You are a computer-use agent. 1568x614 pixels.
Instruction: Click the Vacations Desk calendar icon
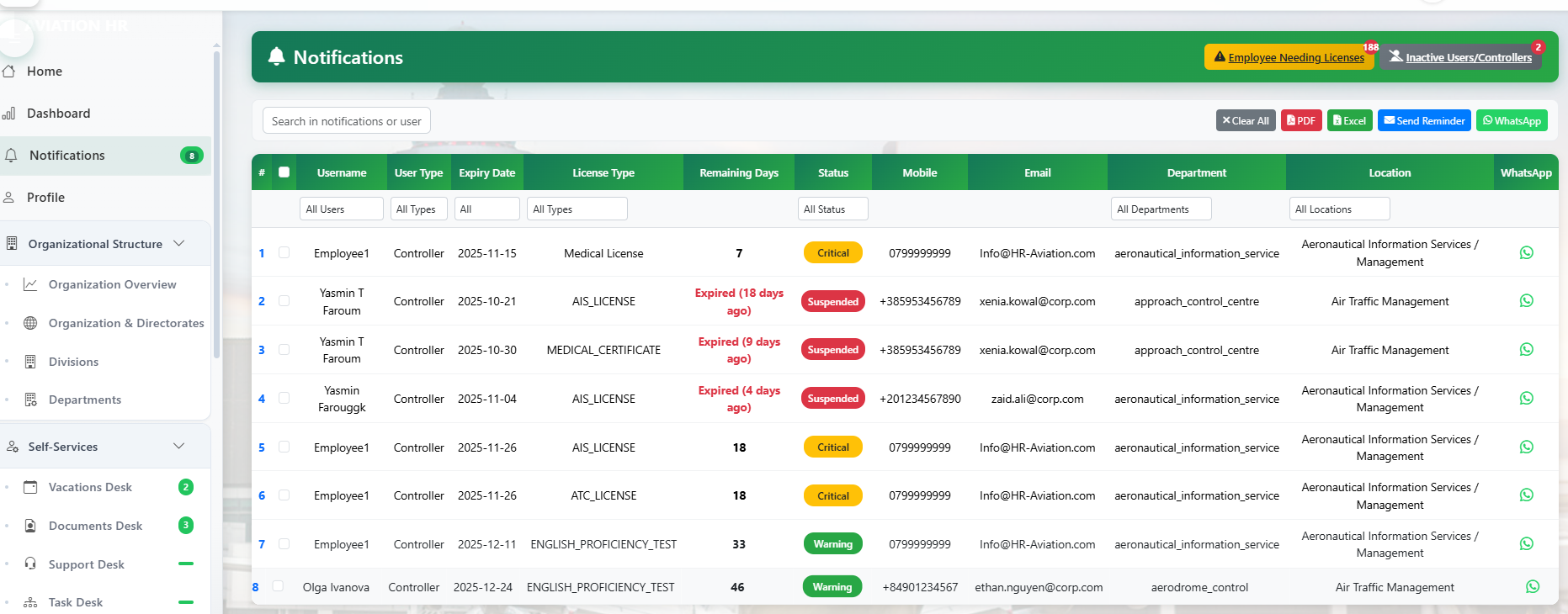[x=30, y=487]
